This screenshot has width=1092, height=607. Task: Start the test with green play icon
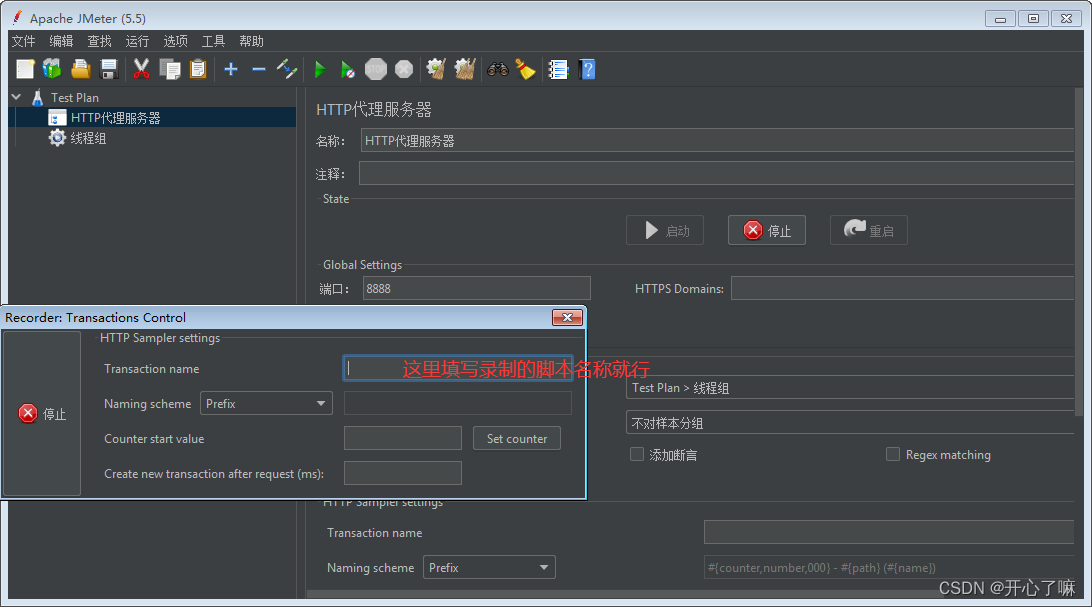(x=320, y=69)
